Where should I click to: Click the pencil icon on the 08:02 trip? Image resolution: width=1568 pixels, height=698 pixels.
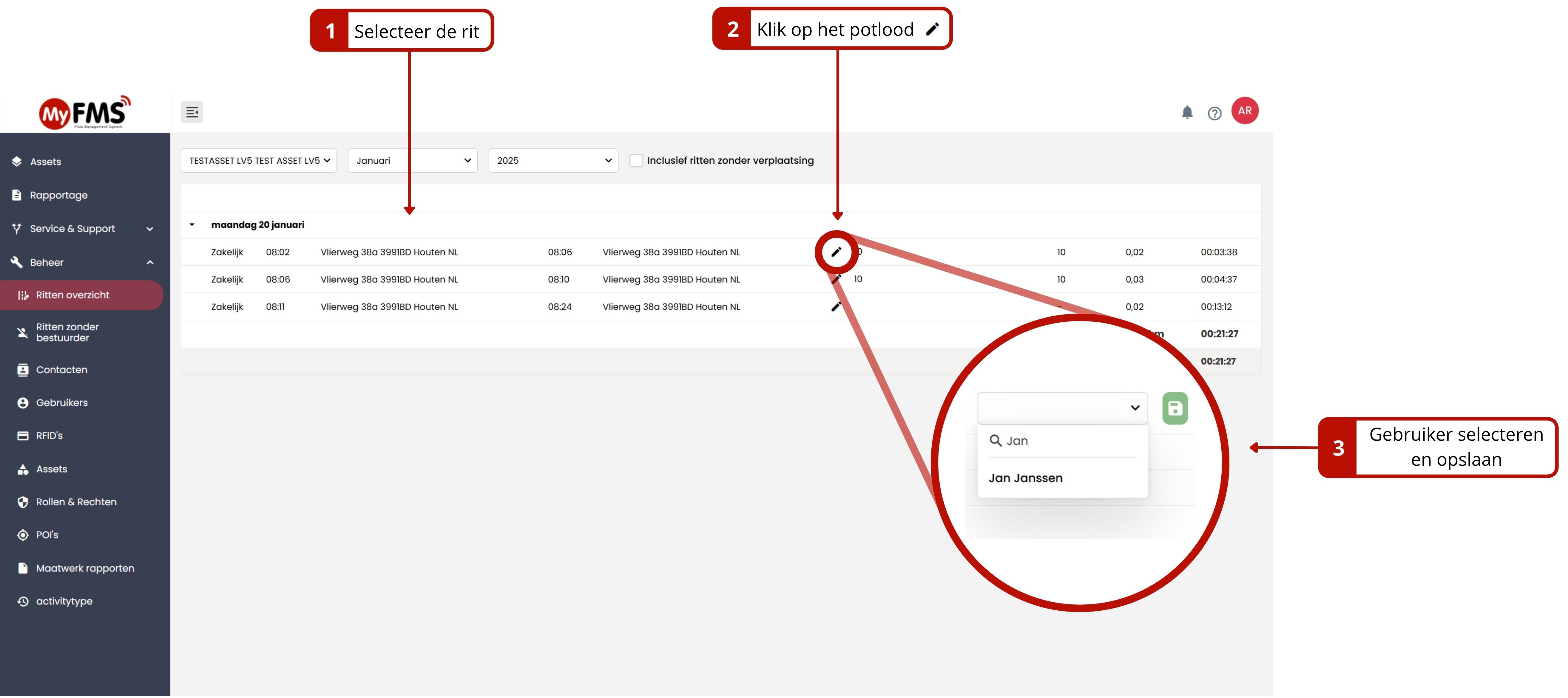point(836,252)
